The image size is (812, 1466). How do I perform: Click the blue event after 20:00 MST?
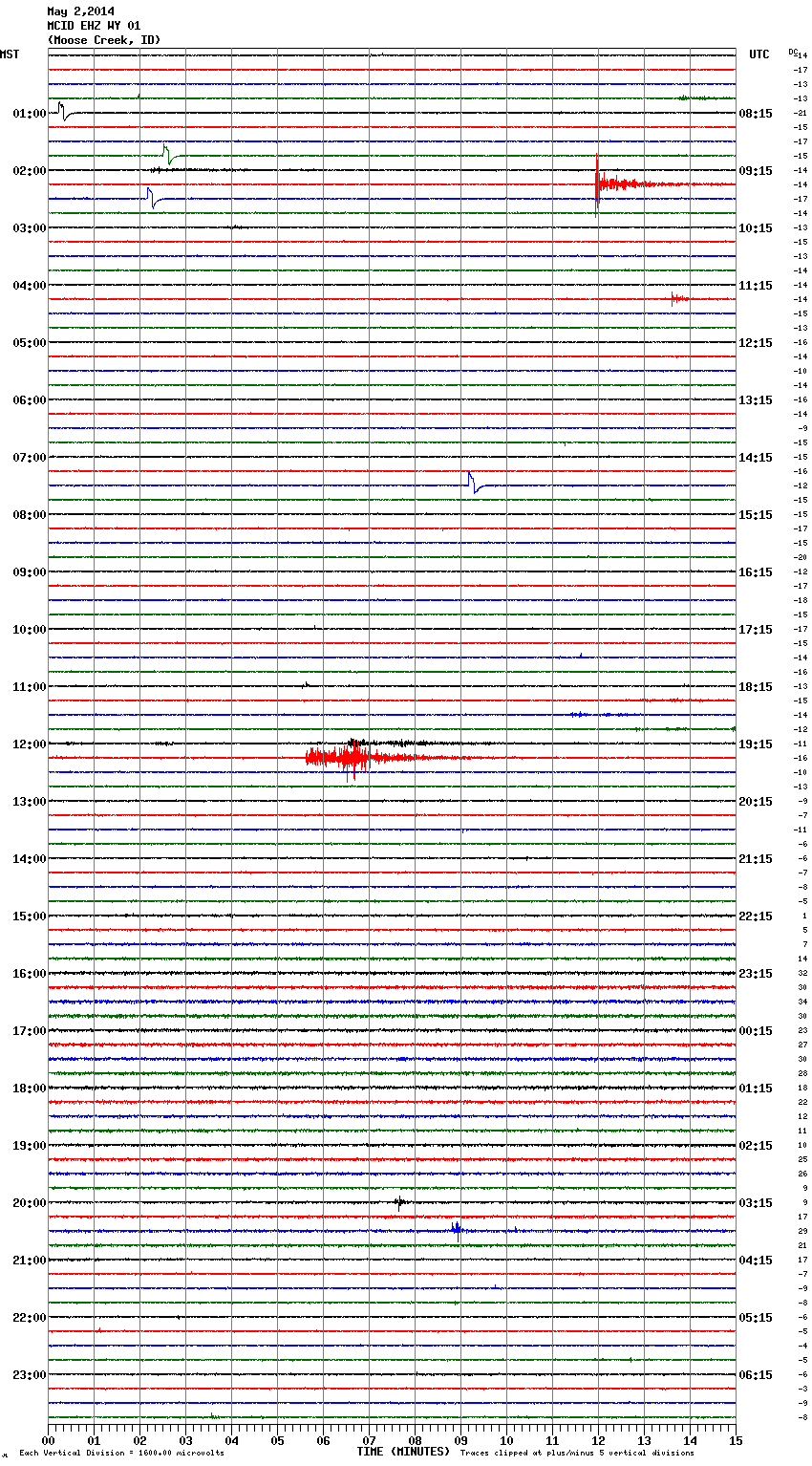pos(457,1229)
